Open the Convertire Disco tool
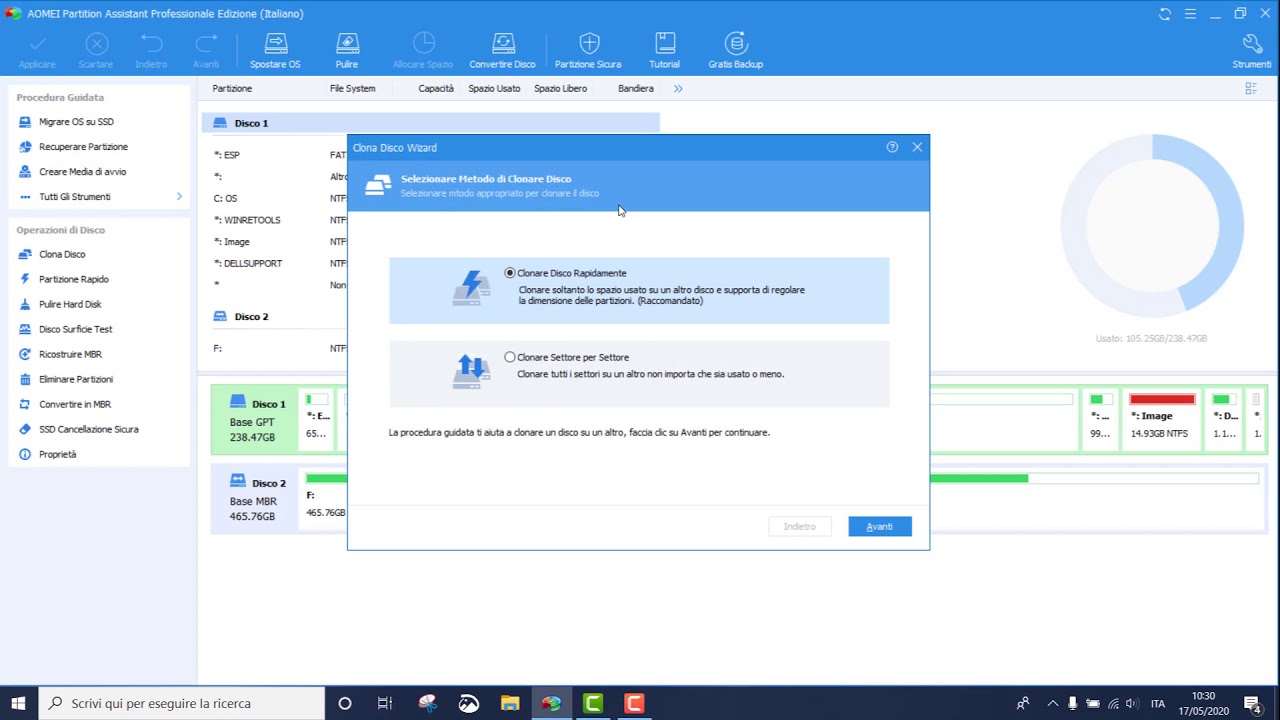The image size is (1280, 720). pyautogui.click(x=502, y=50)
